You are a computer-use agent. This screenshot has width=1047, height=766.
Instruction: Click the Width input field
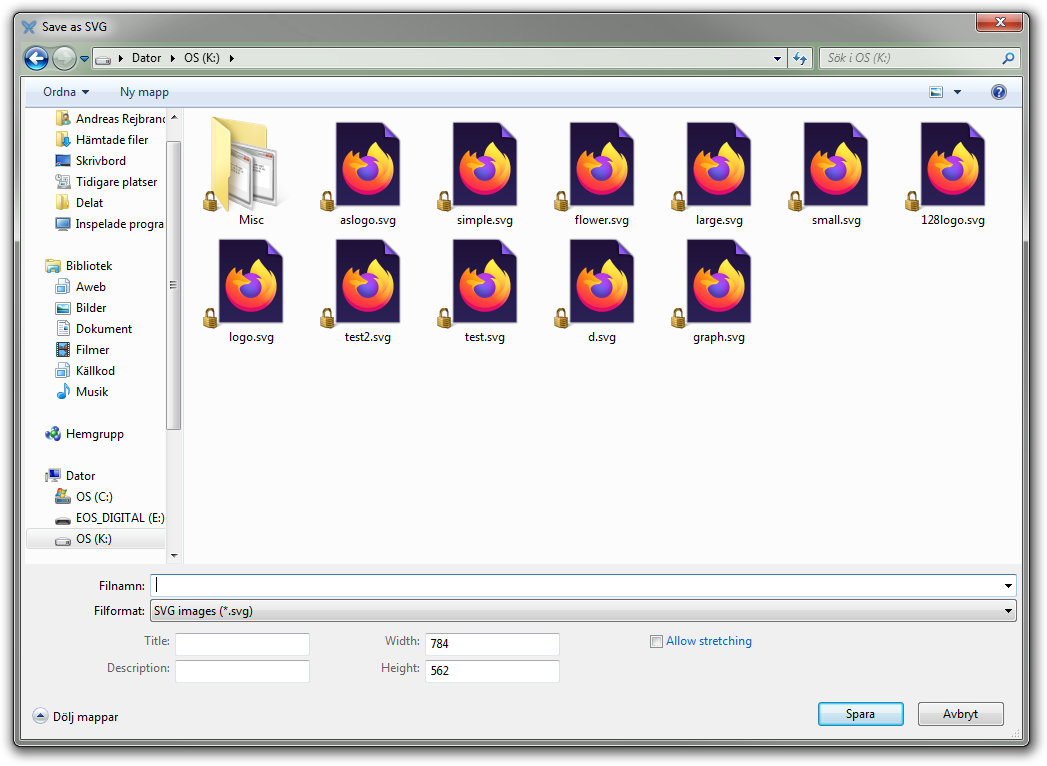[x=492, y=644]
